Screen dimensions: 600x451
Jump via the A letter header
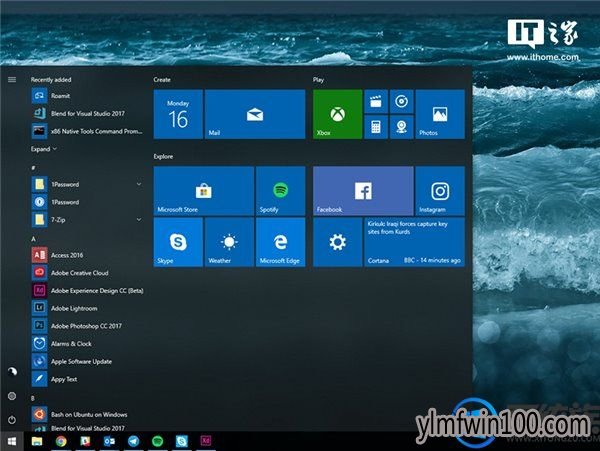[x=33, y=239]
